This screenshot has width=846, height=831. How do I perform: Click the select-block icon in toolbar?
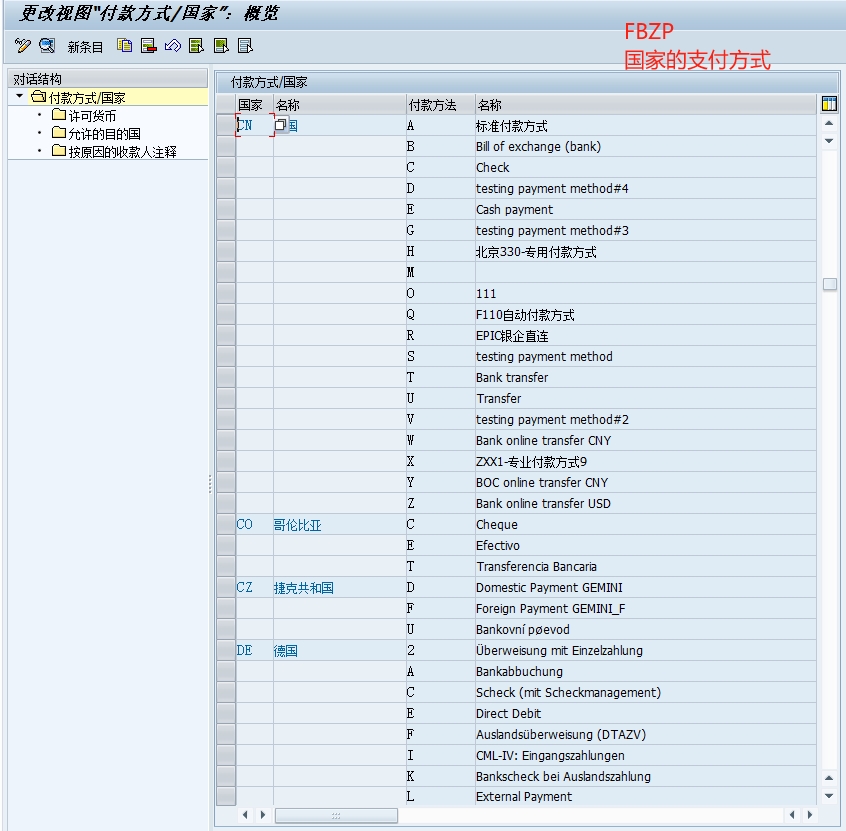pos(221,46)
